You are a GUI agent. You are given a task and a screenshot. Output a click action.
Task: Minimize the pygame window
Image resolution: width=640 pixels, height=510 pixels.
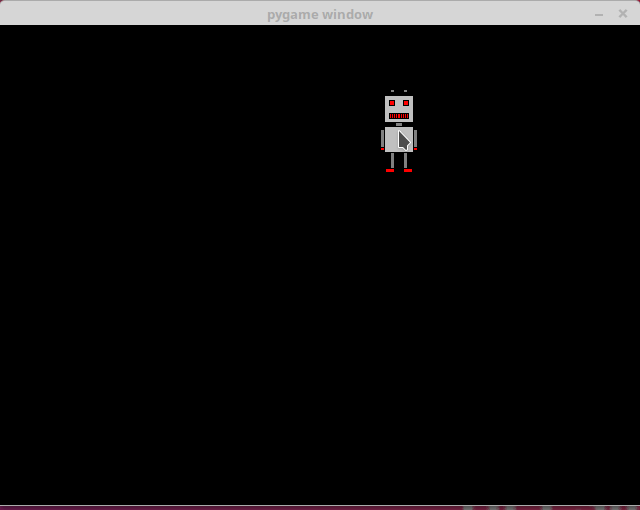pos(599,14)
